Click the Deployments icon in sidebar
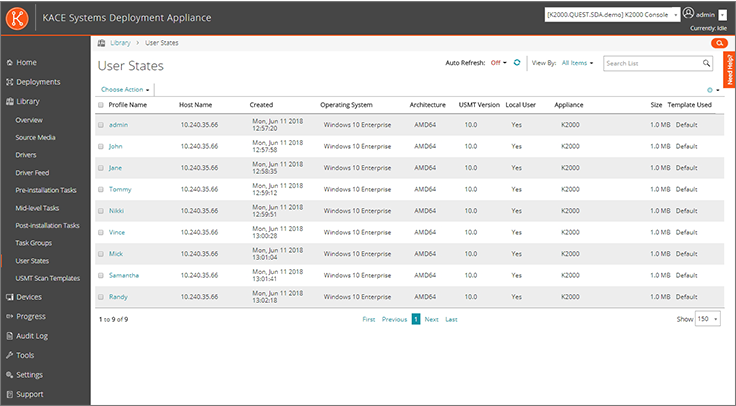 (x=9, y=82)
